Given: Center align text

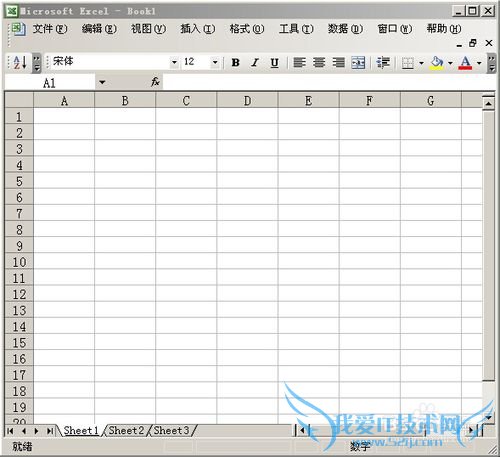Looking at the screenshot, I should (x=319, y=62).
